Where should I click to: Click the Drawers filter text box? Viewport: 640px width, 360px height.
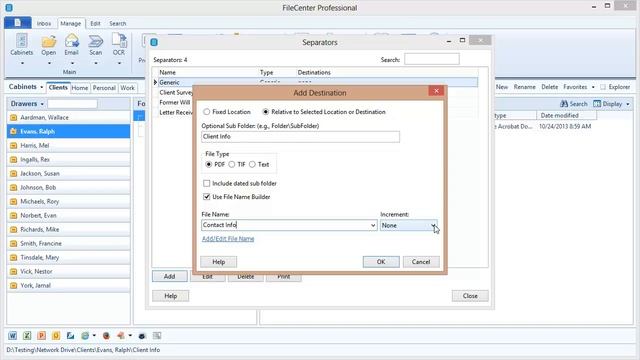tap(72, 104)
